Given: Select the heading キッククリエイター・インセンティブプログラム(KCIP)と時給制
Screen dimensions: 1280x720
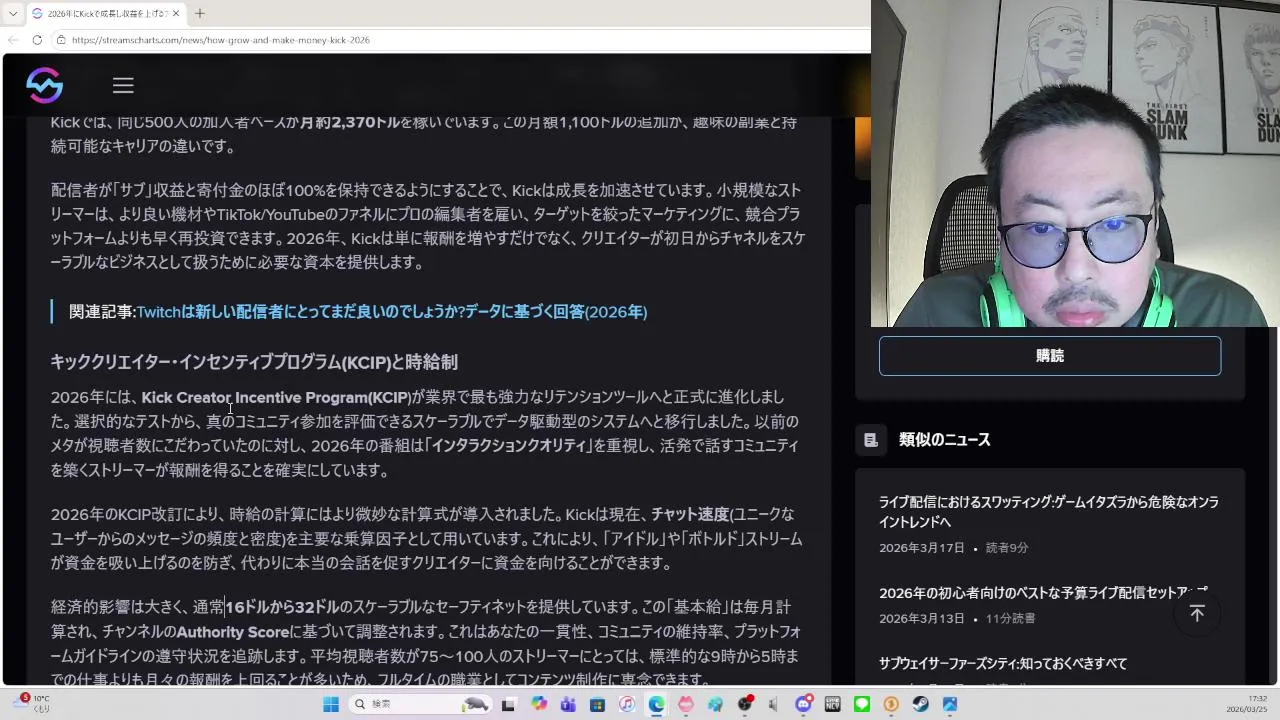Looking at the screenshot, I should [254, 362].
